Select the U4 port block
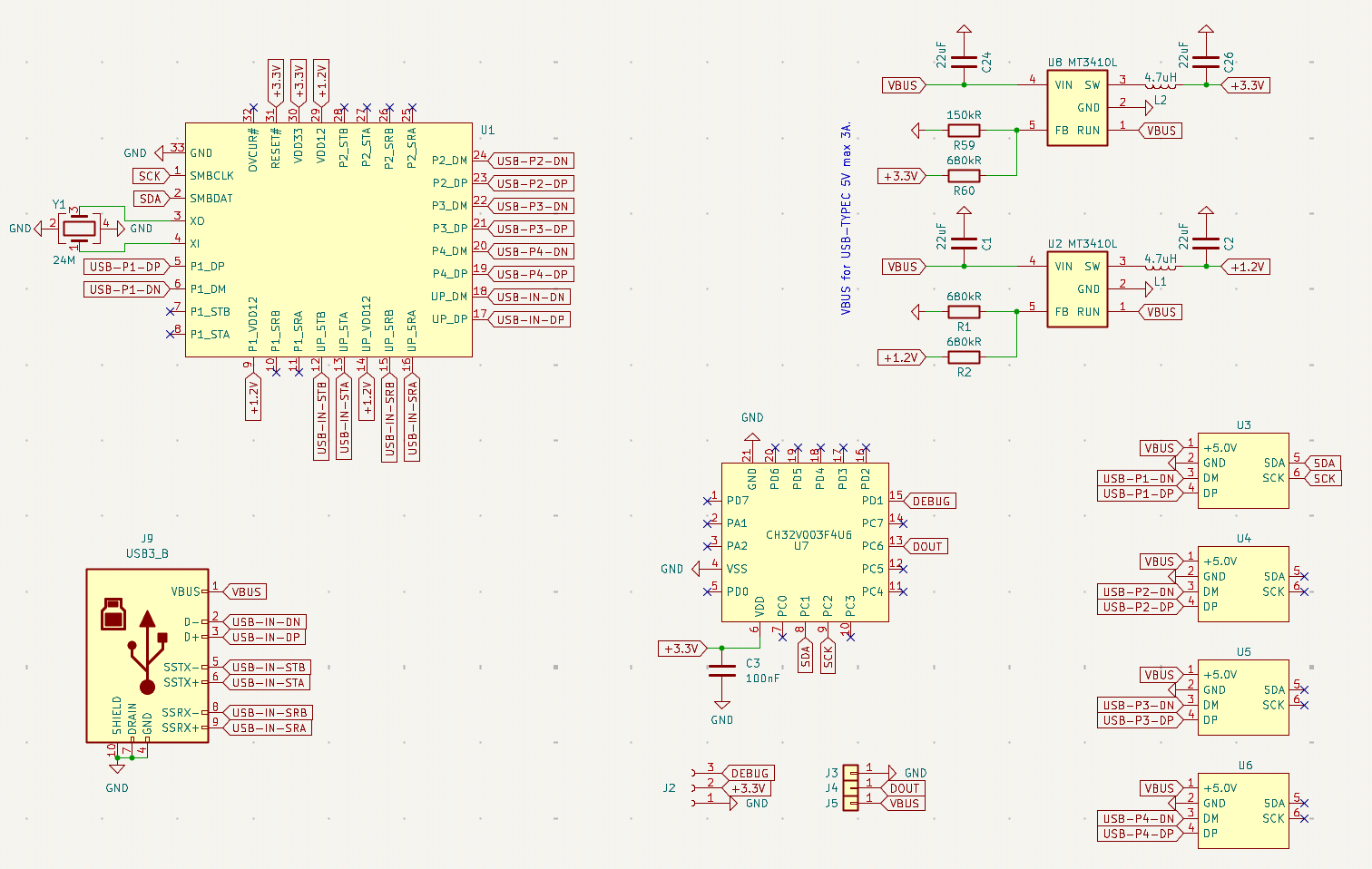Image resolution: width=1372 pixels, height=869 pixels. tap(1243, 583)
